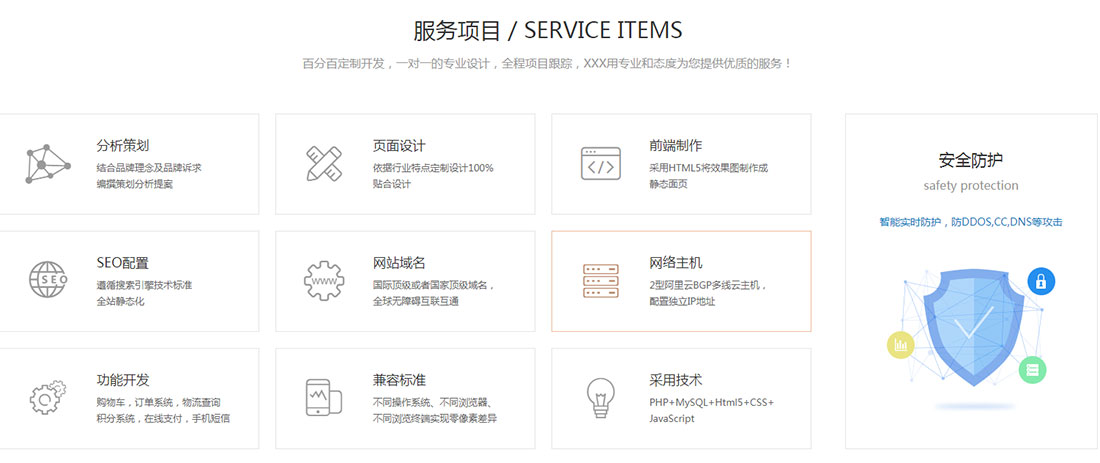Open the 网络主机 service title
This screenshot has width=1100, height=463.
676,262
